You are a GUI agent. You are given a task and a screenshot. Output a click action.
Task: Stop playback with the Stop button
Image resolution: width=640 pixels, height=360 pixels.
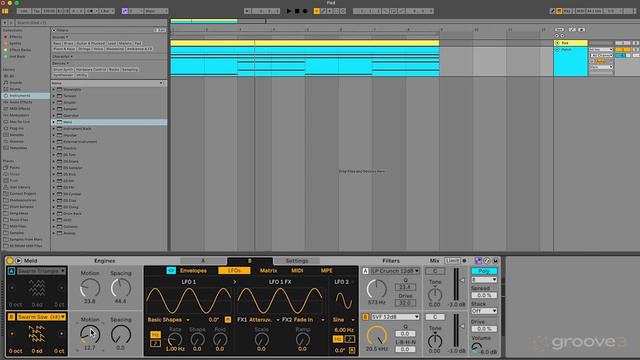pyautogui.click(x=297, y=11)
